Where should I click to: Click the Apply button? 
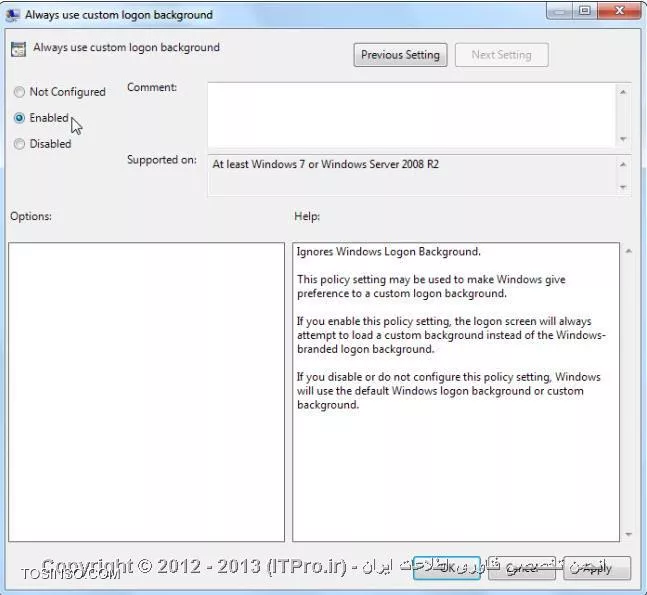(x=597, y=568)
